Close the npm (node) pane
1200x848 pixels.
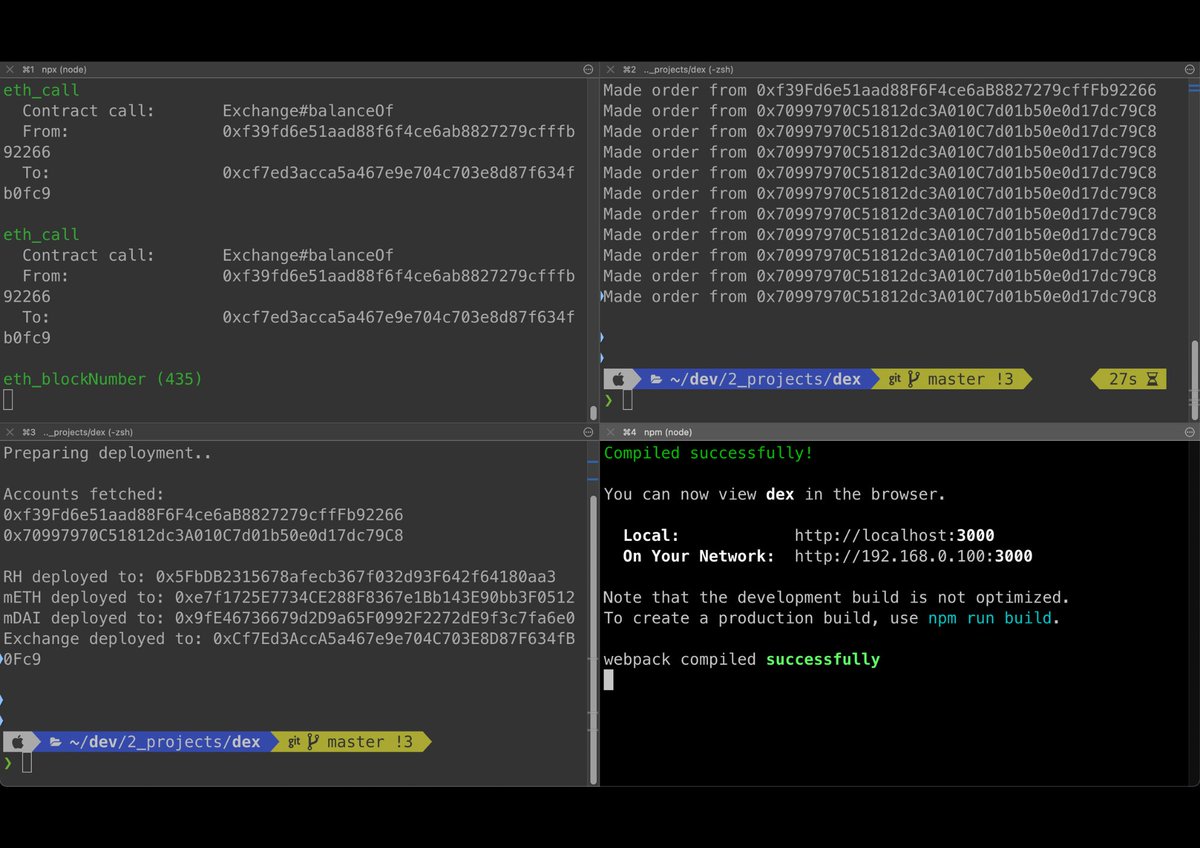(609, 432)
